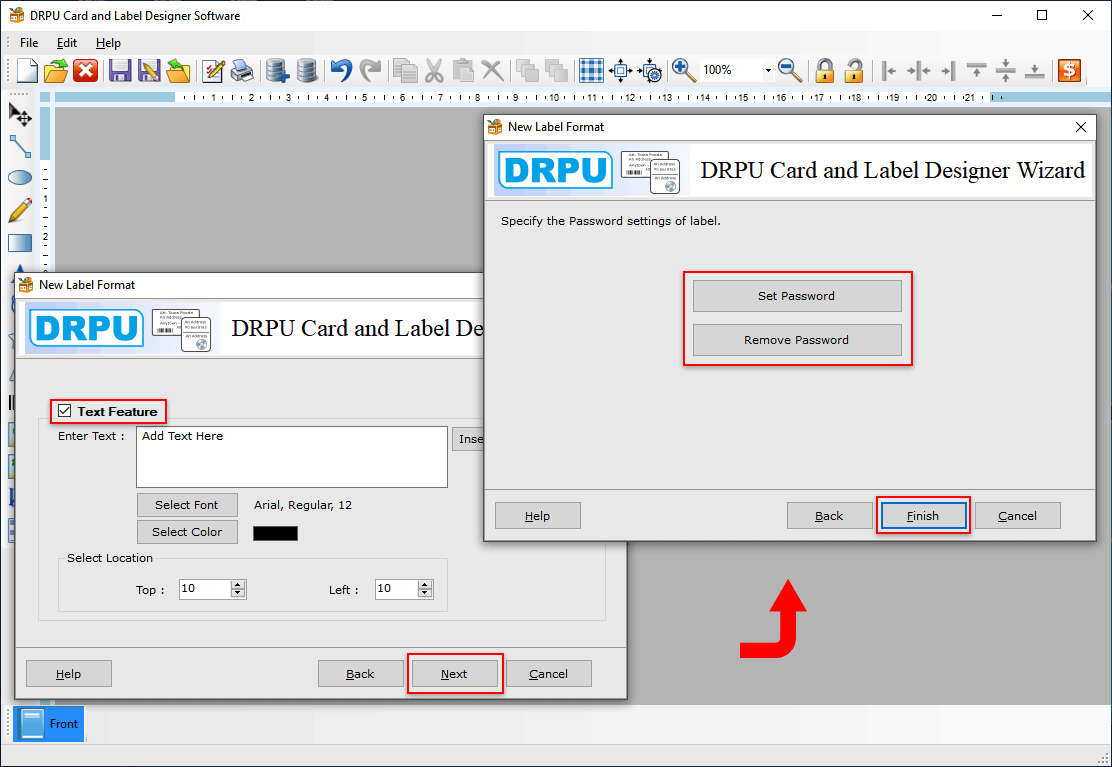Decrease the Left value with down arrow
Viewport: 1112px width, 767px height.
click(425, 594)
